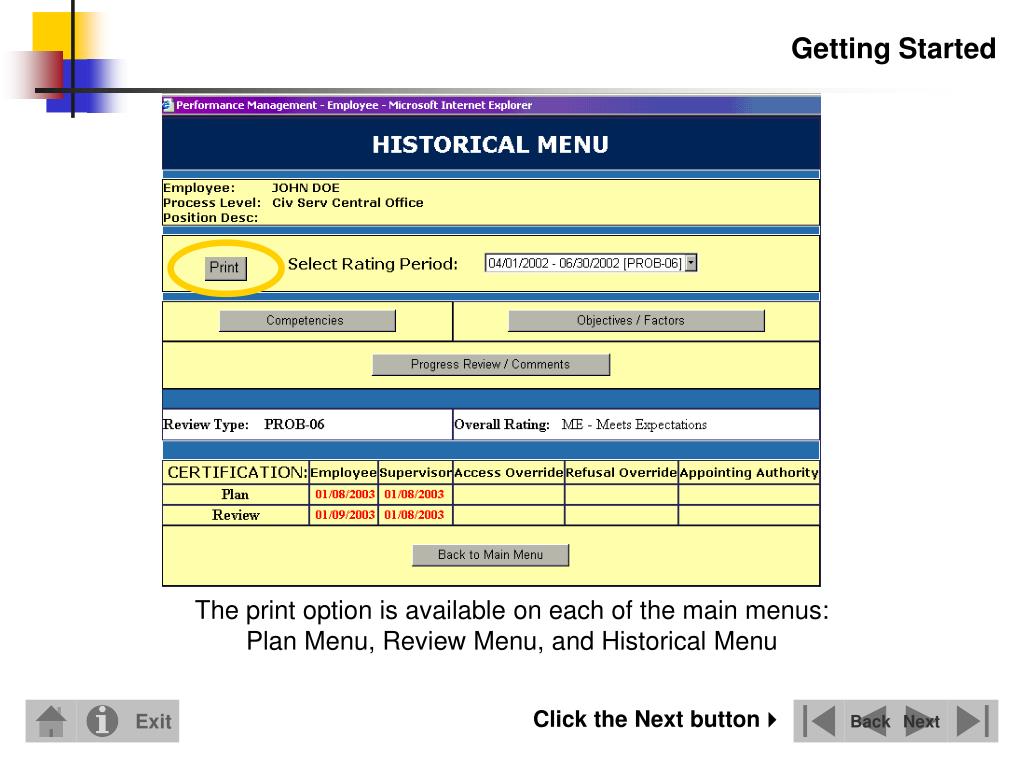Open Progress Review / Comments
1024x768 pixels.
click(x=490, y=364)
